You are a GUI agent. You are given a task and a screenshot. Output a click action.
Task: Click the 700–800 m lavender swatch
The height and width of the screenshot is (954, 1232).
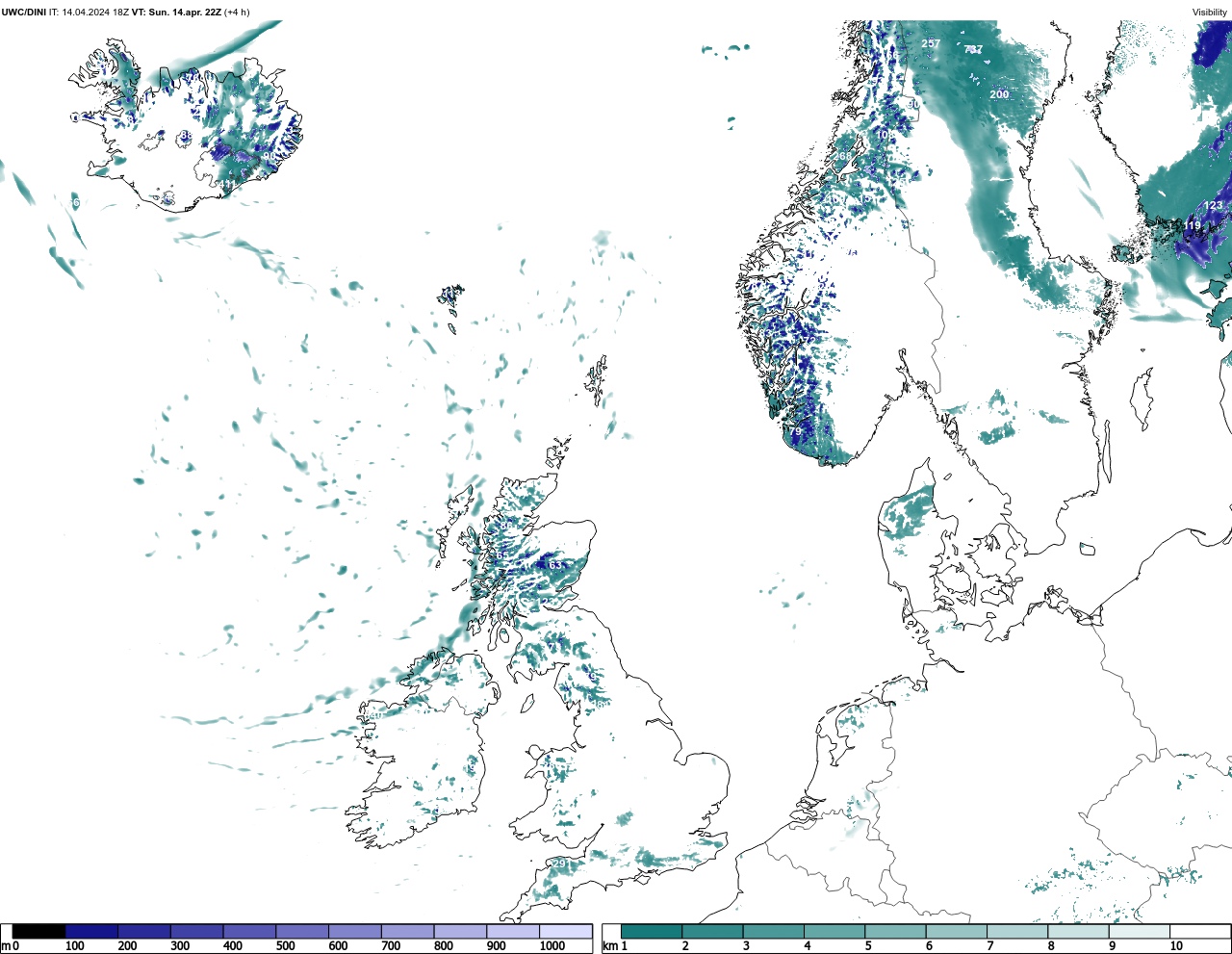coord(407,931)
